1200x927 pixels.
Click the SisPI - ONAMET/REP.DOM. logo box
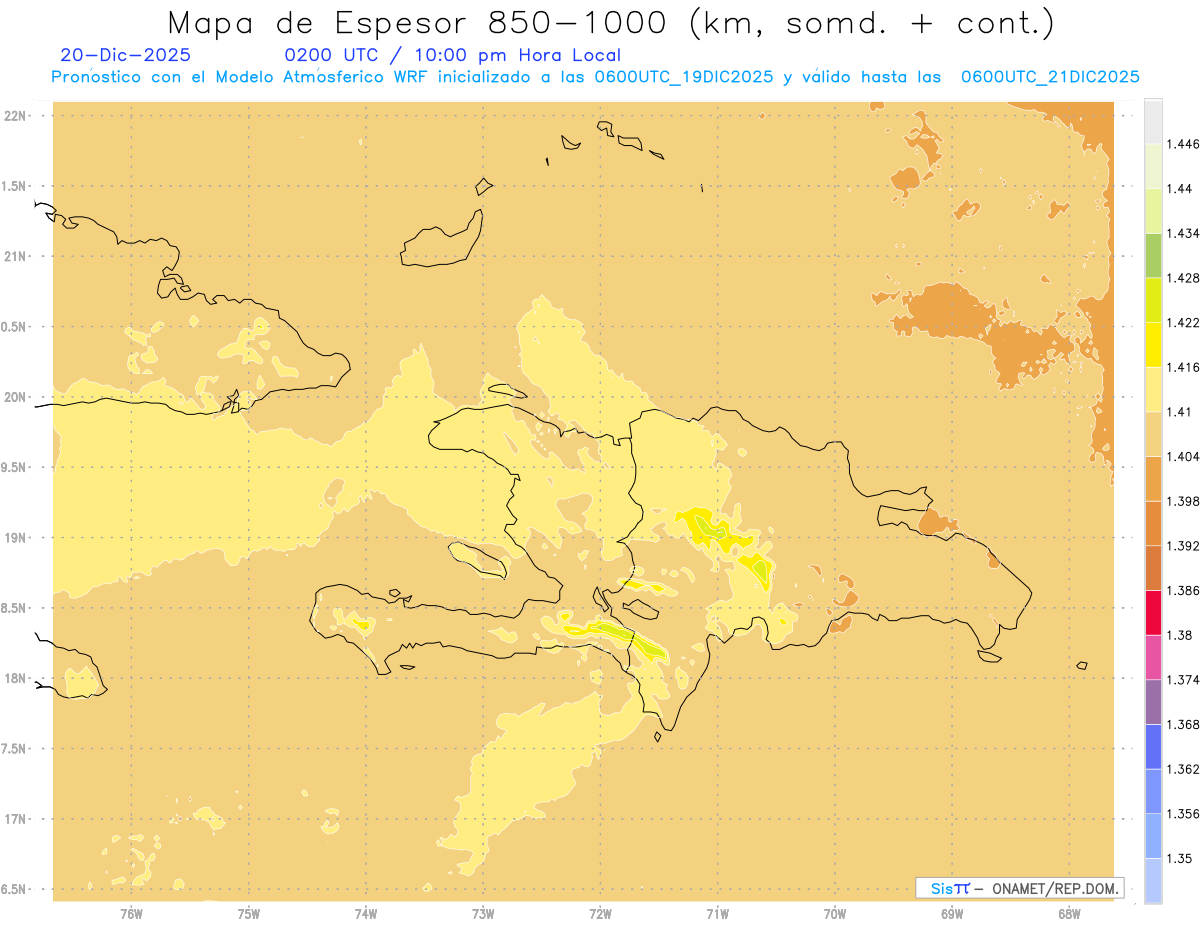point(1019,888)
